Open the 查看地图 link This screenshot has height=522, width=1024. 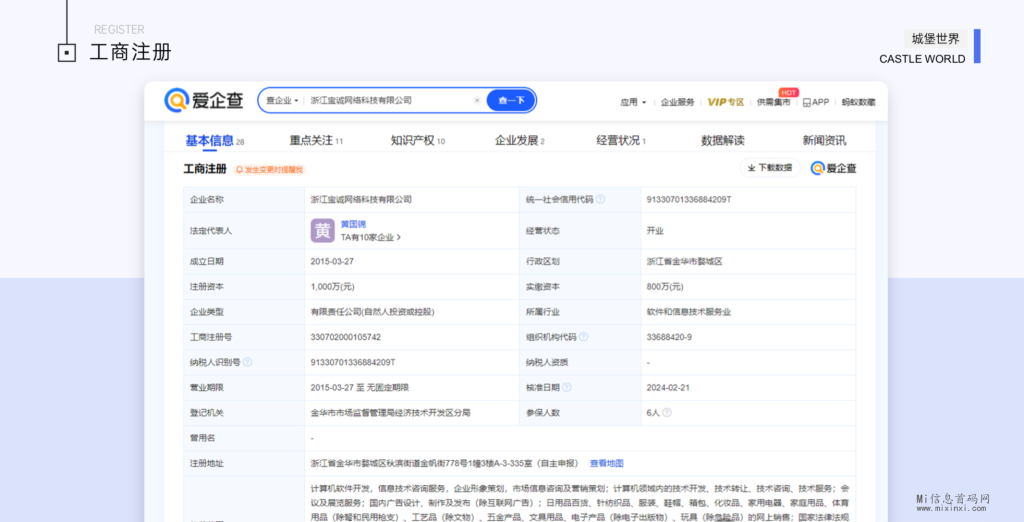point(606,464)
